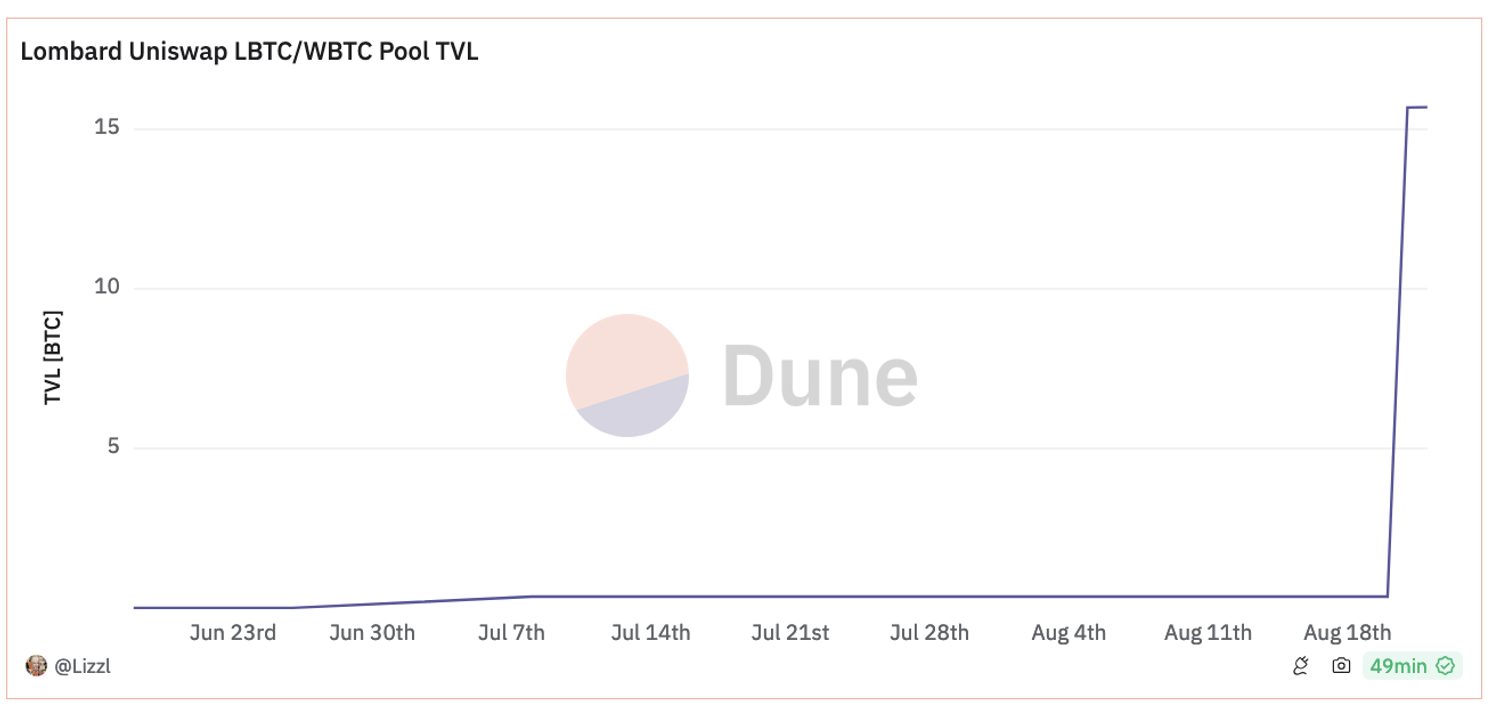Click the Jun 23rd x-axis label
The height and width of the screenshot is (727, 1500).
232,633
